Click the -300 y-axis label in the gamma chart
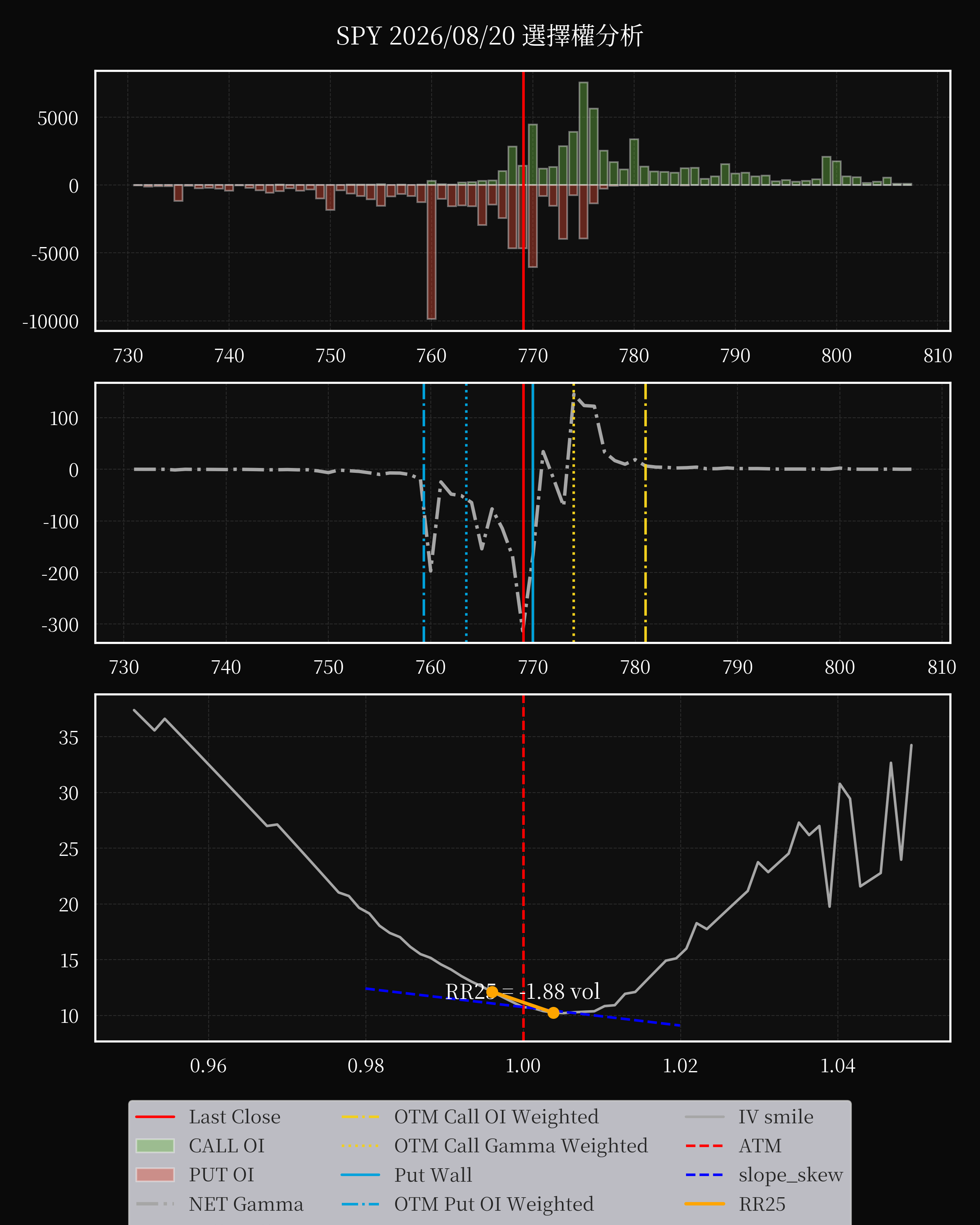The image size is (980, 1225). 60,625
